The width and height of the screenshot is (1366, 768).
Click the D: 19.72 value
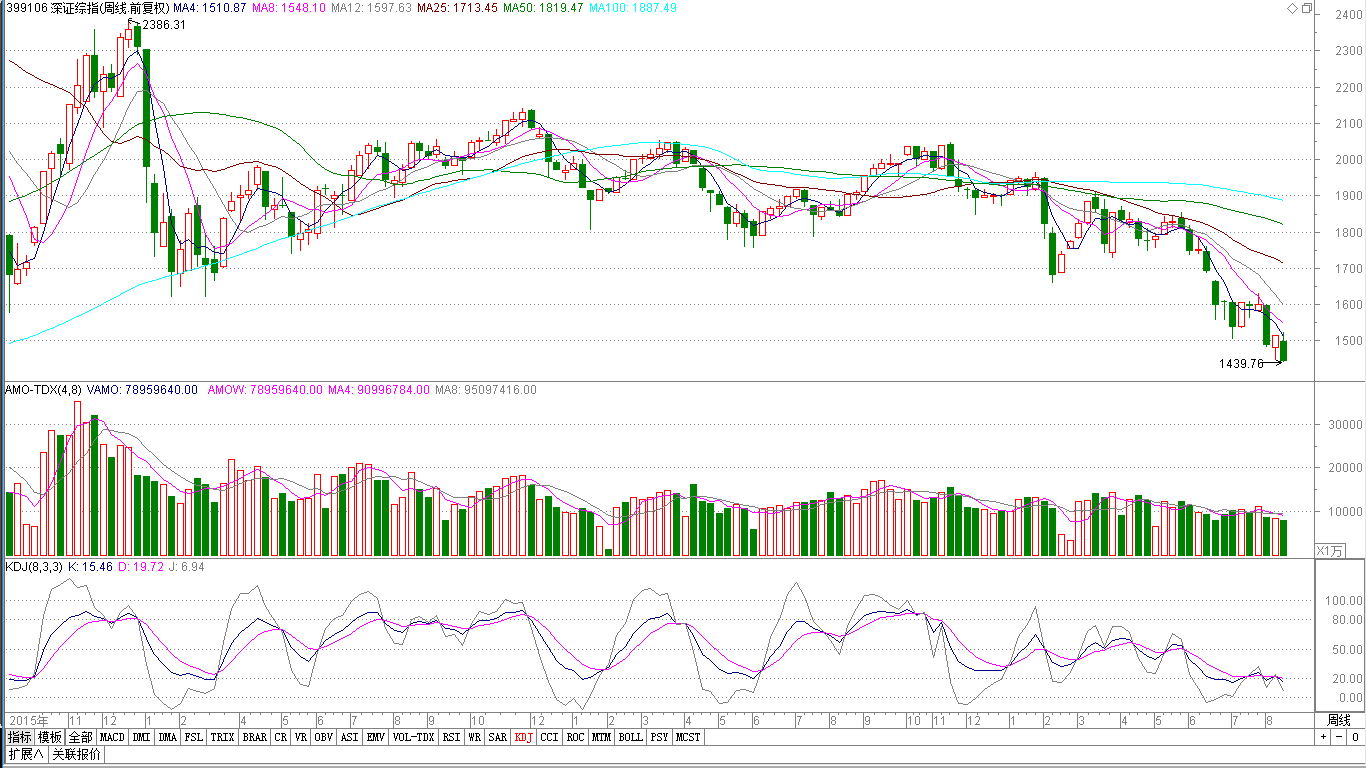[x=140, y=567]
